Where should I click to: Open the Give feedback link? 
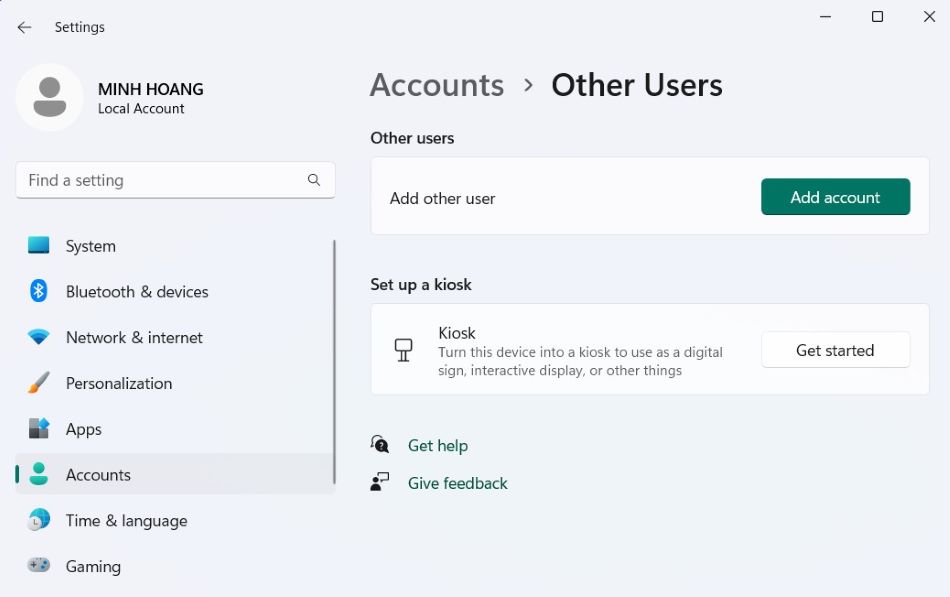click(x=457, y=483)
